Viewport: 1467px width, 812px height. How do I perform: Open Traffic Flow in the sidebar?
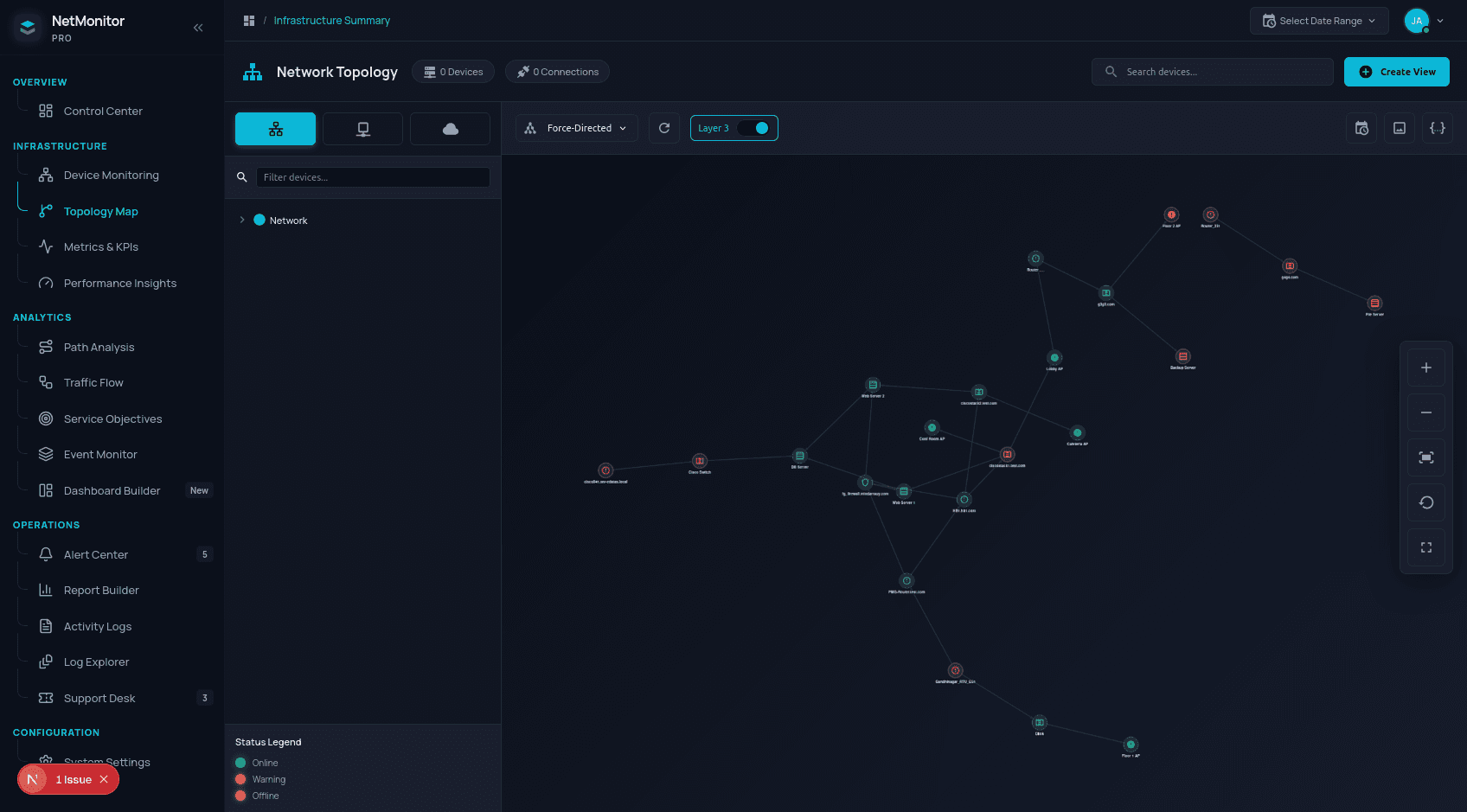tap(93, 383)
